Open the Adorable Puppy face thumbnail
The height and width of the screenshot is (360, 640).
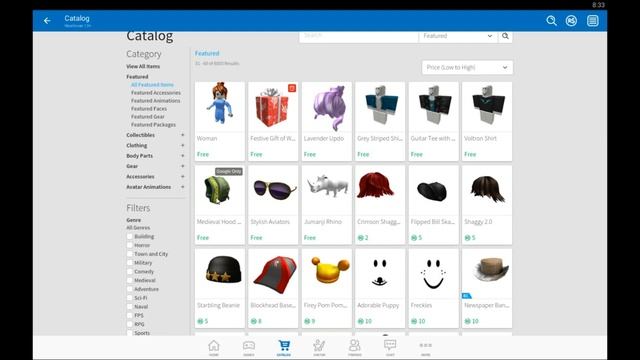(380, 274)
